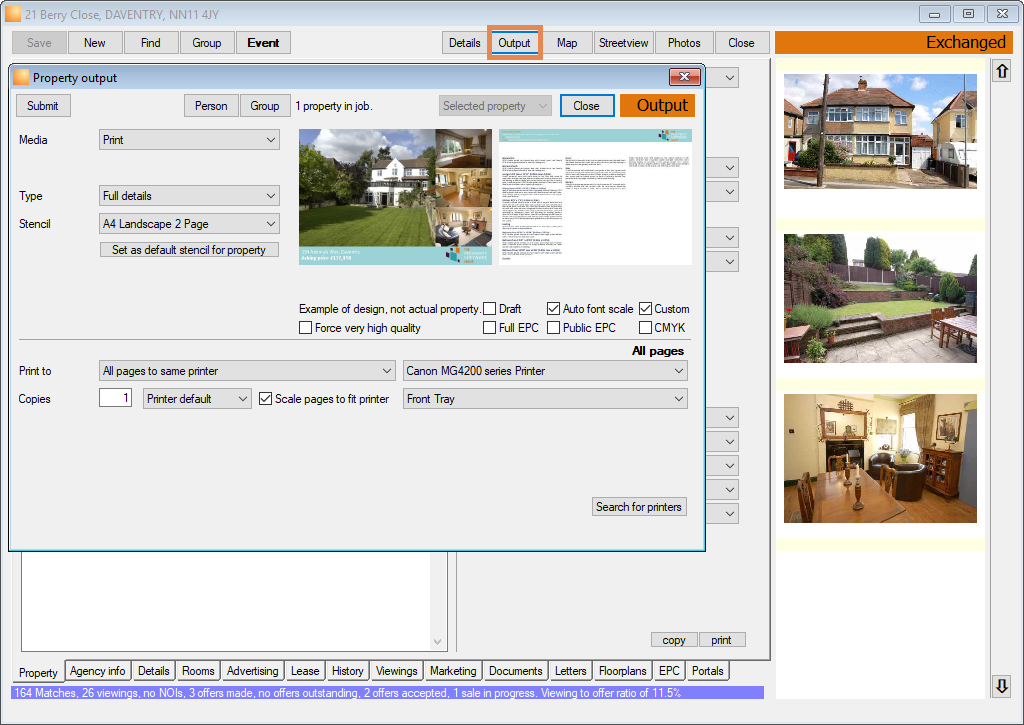Click the stencil second page text preview

coord(595,197)
